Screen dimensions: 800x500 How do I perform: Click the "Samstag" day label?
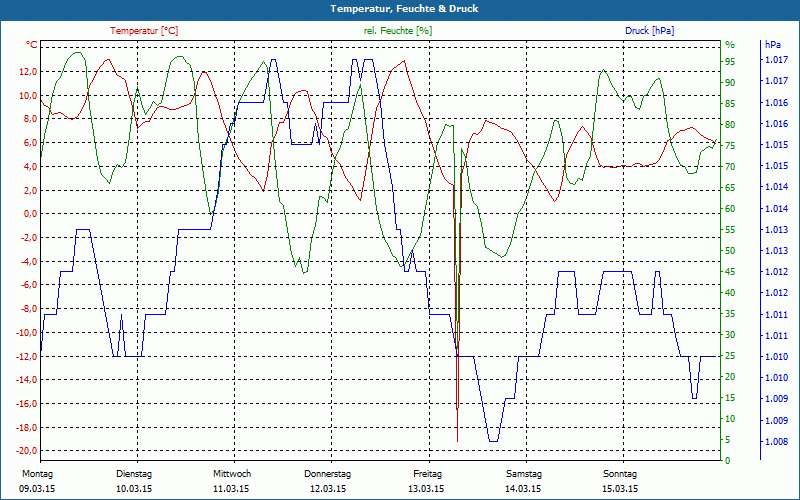(524, 474)
